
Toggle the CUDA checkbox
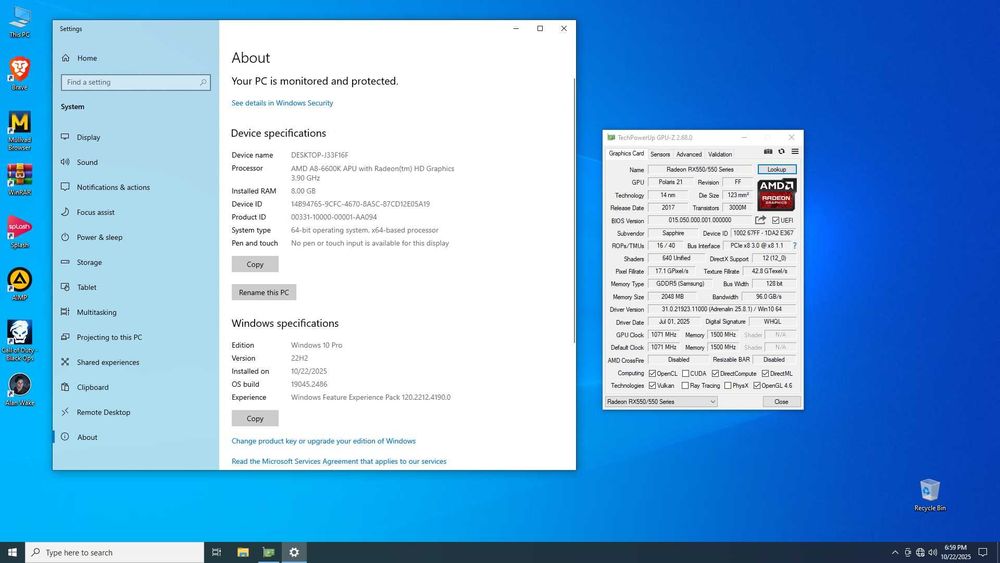pos(685,374)
